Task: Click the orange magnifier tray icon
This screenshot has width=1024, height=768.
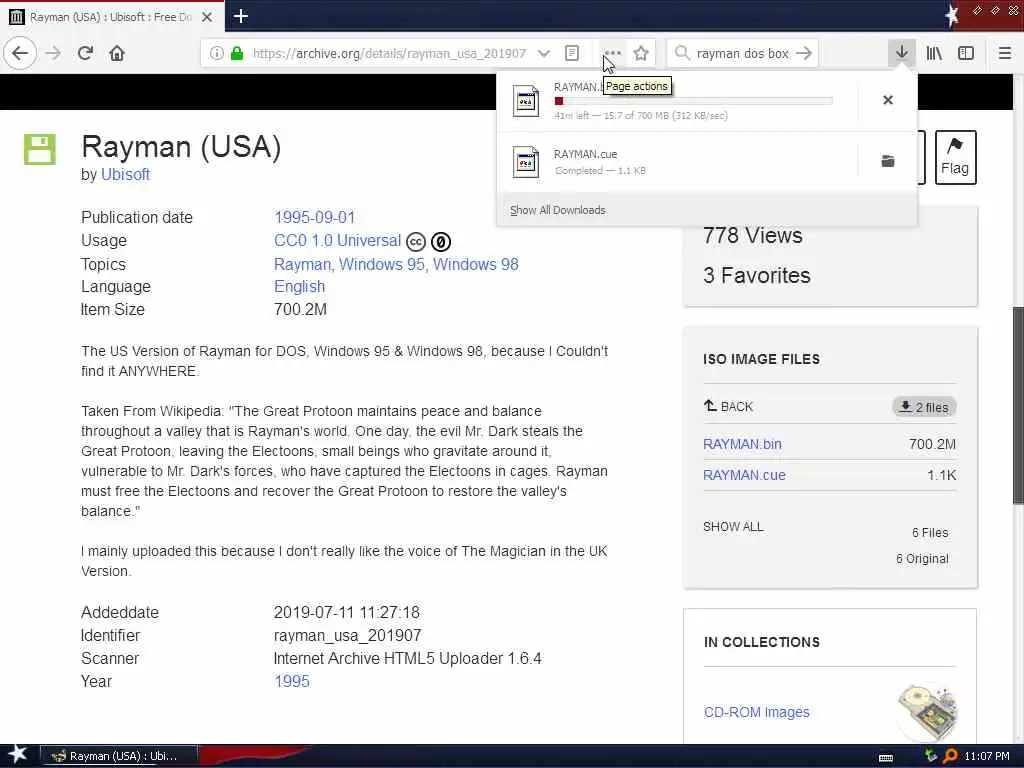Action: pos(950,756)
